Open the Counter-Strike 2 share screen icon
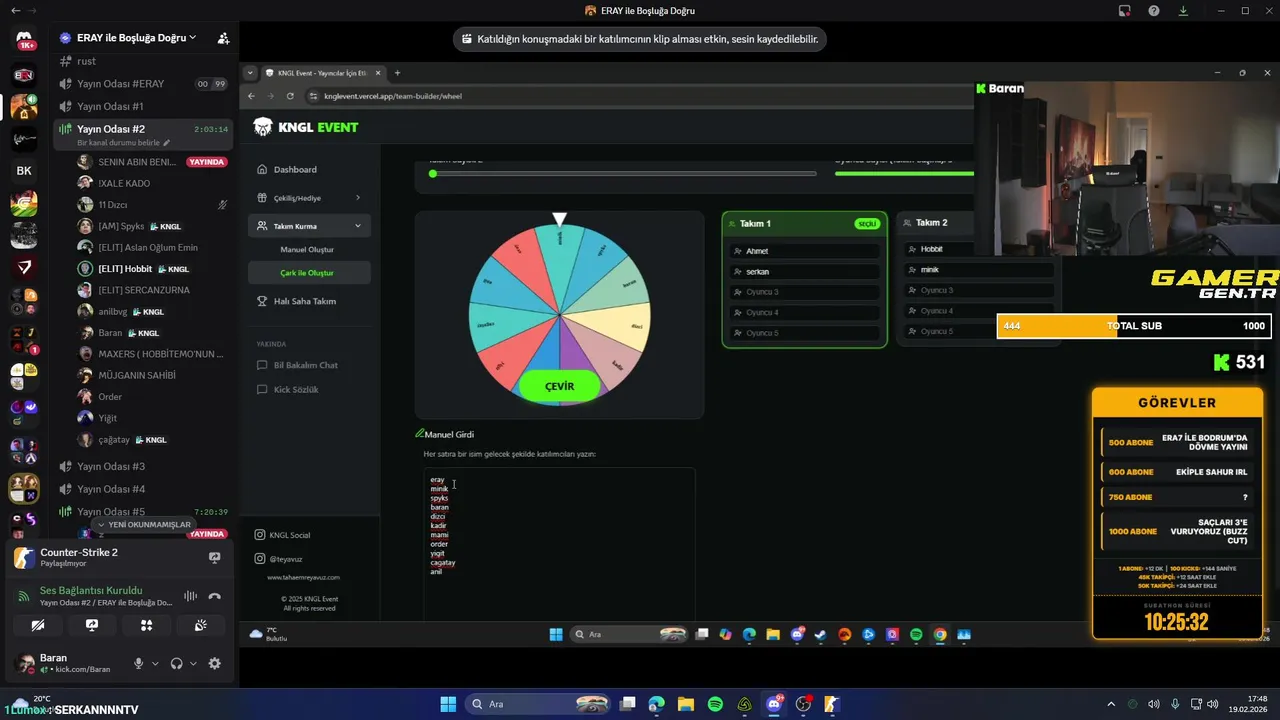 click(214, 558)
